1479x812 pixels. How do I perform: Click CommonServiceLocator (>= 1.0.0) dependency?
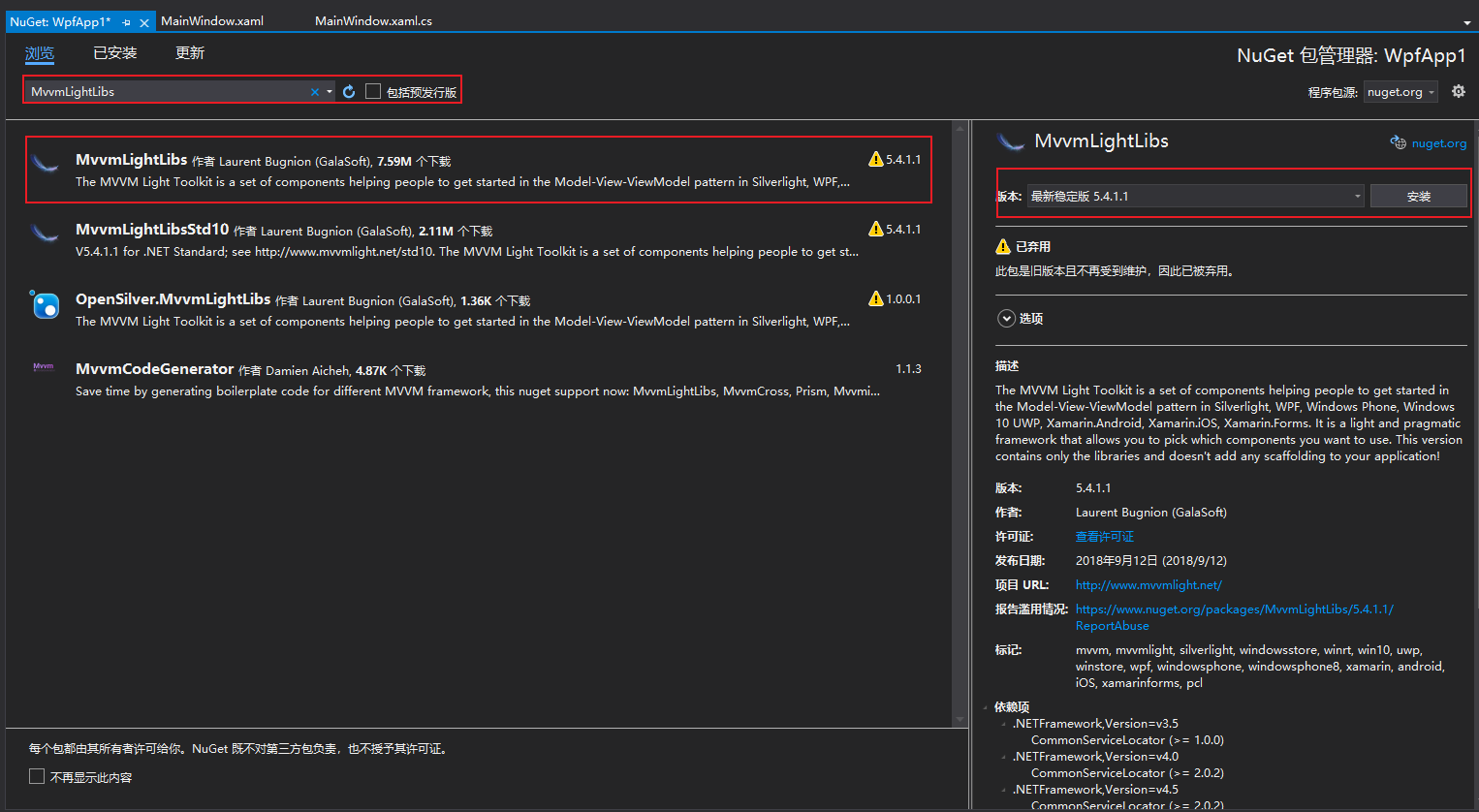[x=1127, y=740]
